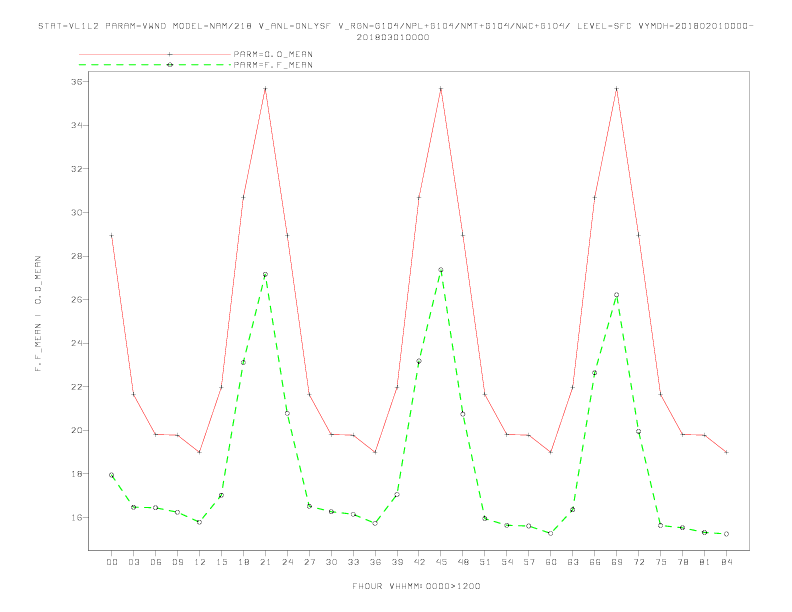Select red O.O_MEAN peak point at hour 69
The image size is (792, 612).
tap(617, 89)
